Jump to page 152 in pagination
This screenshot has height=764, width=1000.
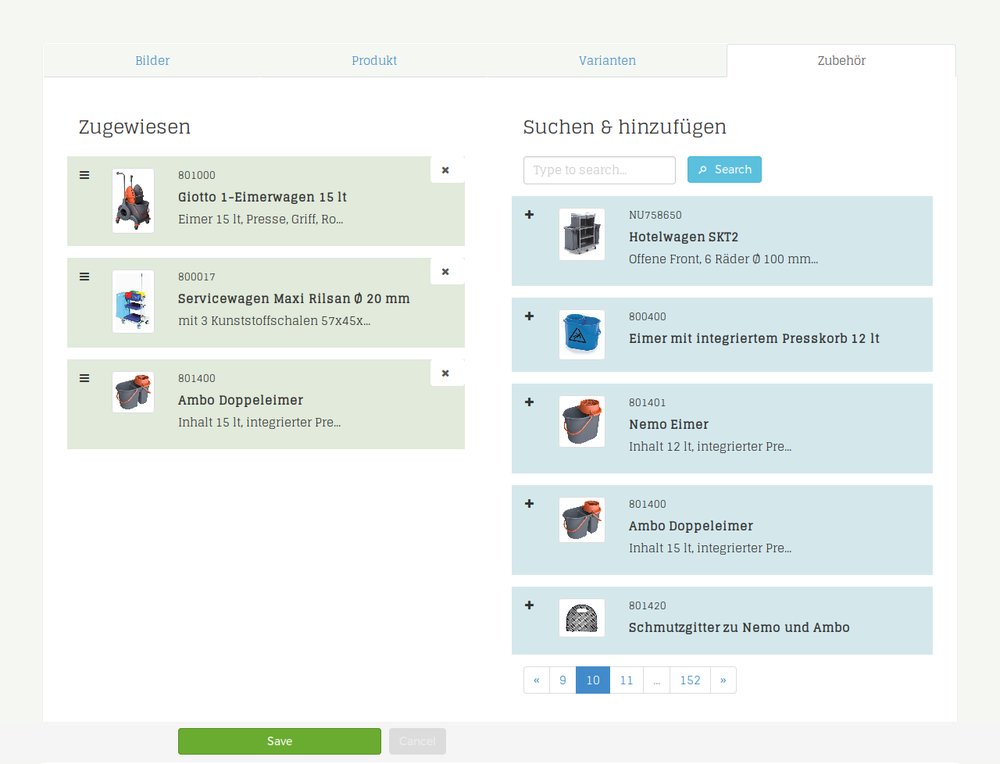click(x=690, y=680)
